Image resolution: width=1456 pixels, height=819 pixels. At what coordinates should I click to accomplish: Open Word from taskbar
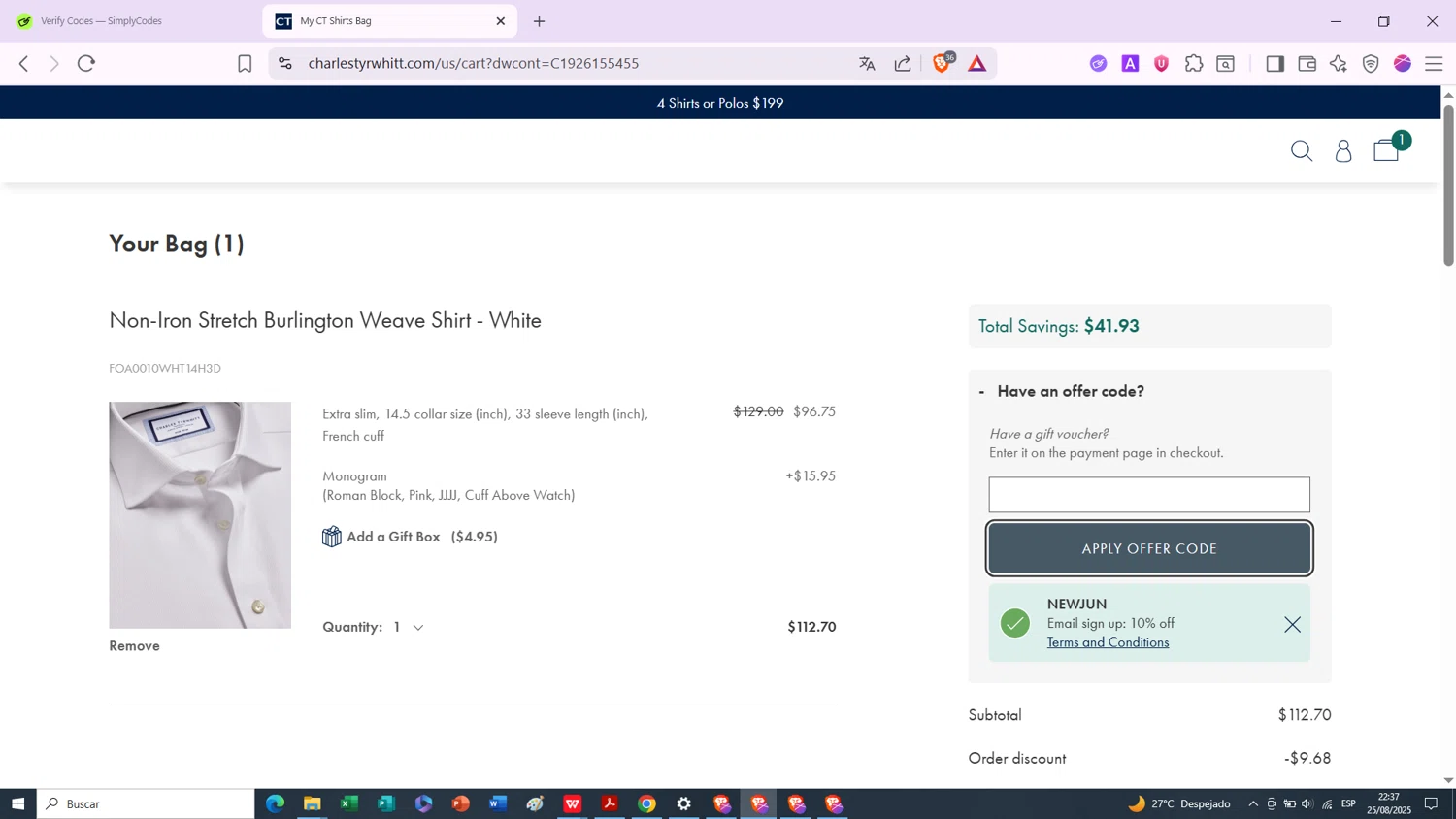498,803
